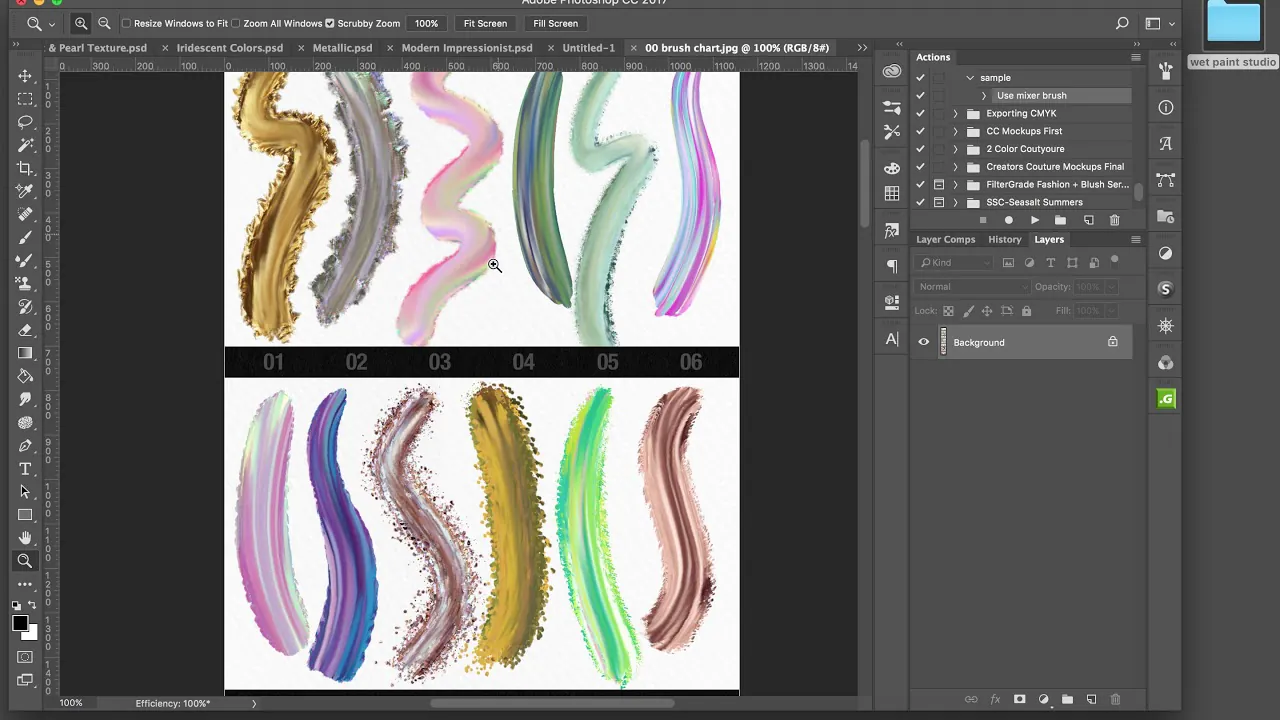Click the play selection button in Actions panel
The image size is (1280, 720).
tap(1035, 220)
